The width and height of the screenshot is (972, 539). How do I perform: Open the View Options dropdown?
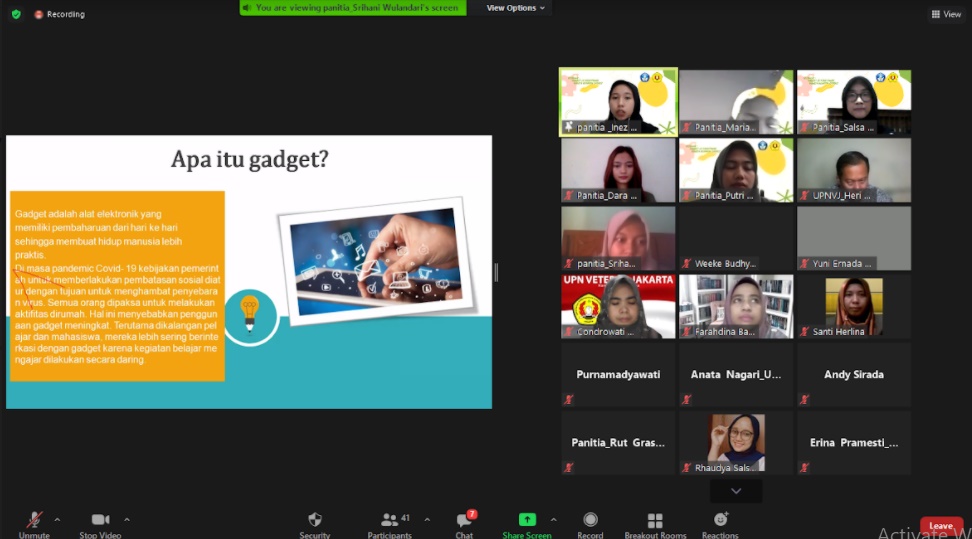pyautogui.click(x=516, y=8)
